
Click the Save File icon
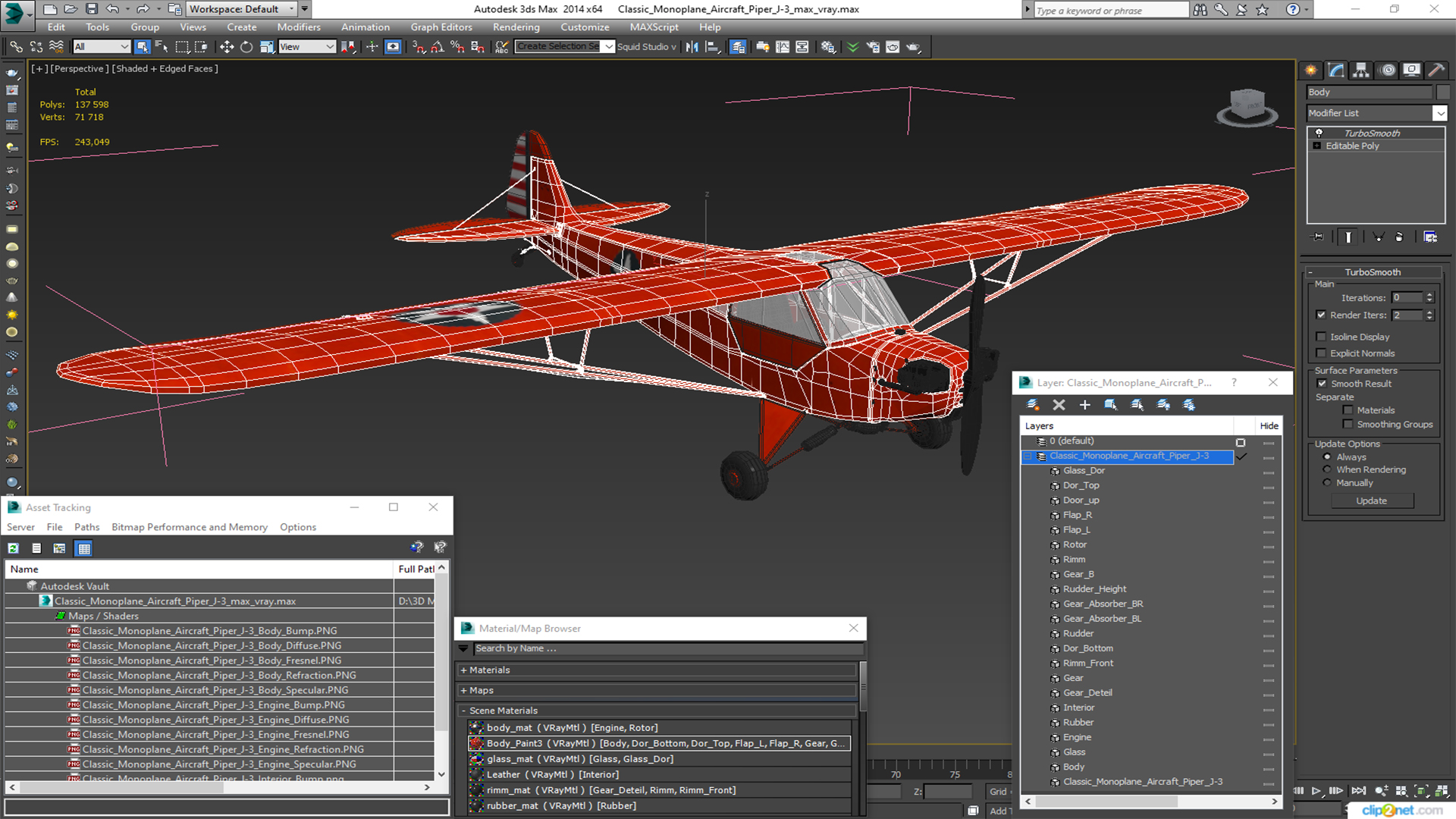92,9
